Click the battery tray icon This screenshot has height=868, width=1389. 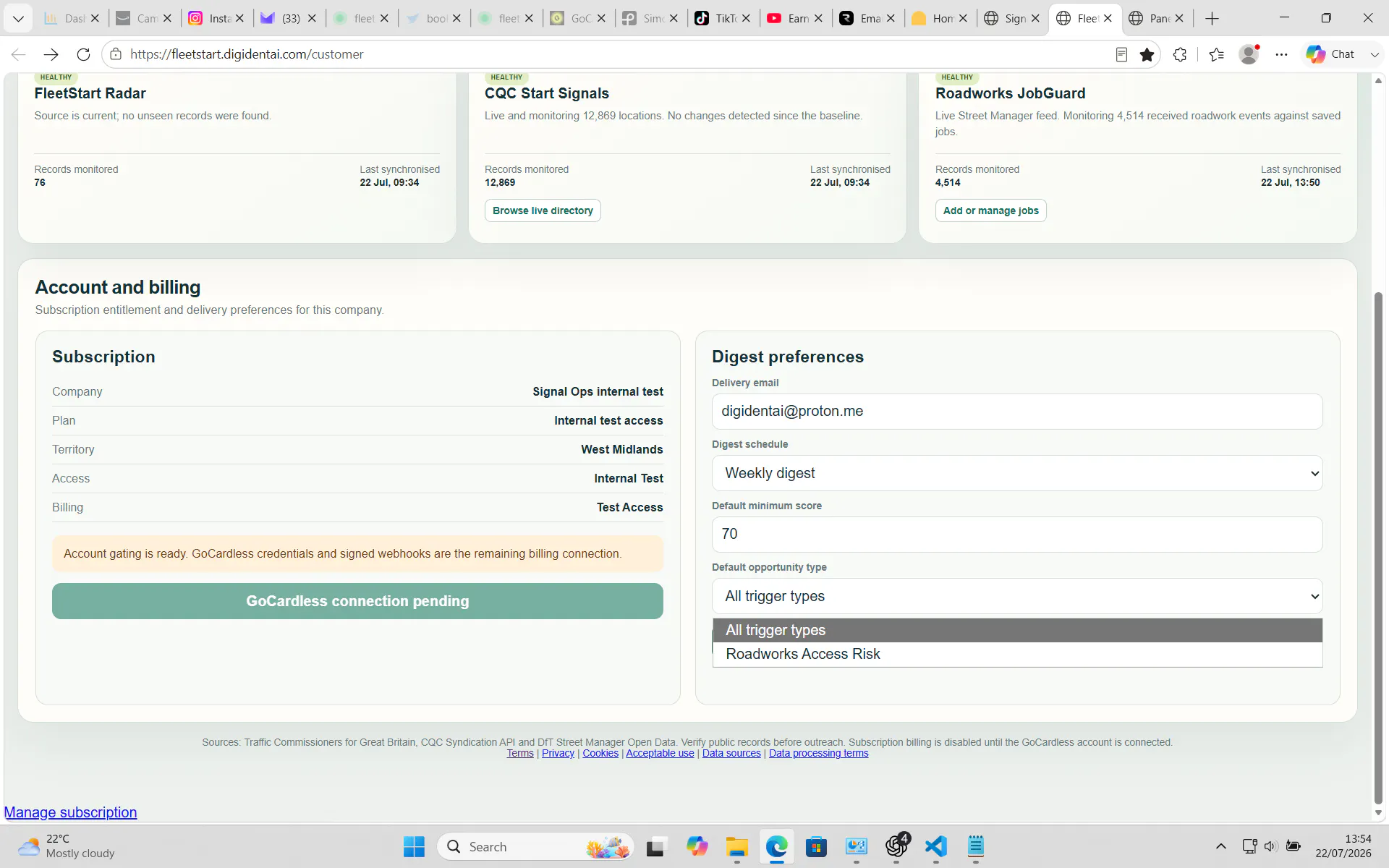click(1294, 846)
